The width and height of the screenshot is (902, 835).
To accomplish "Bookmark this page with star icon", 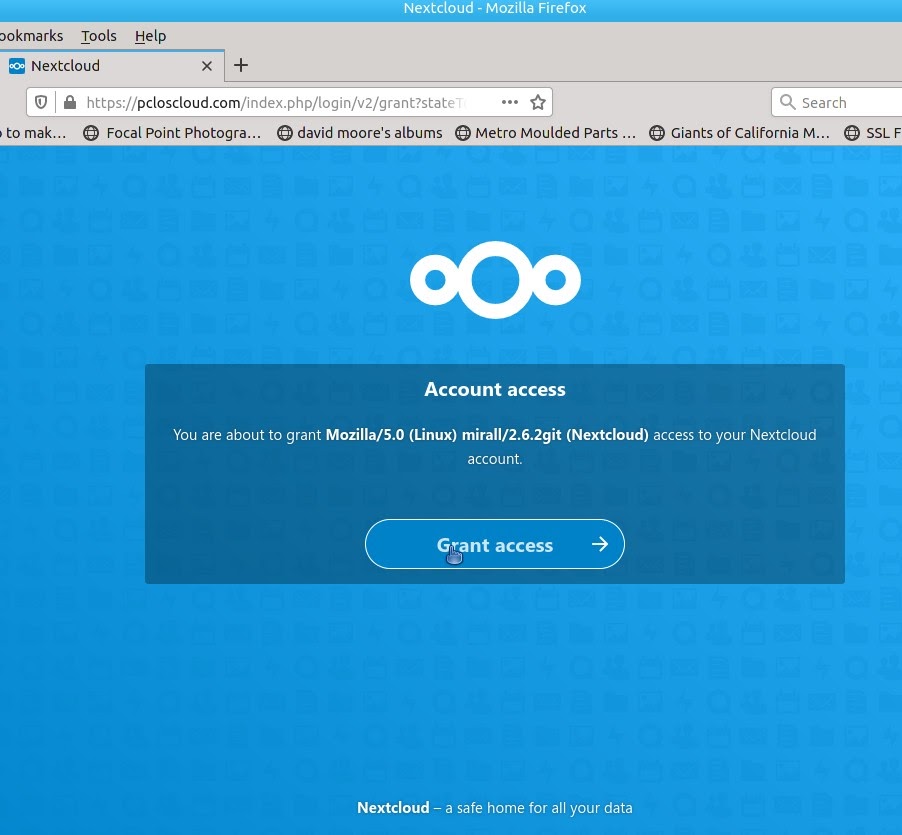I will 538,102.
